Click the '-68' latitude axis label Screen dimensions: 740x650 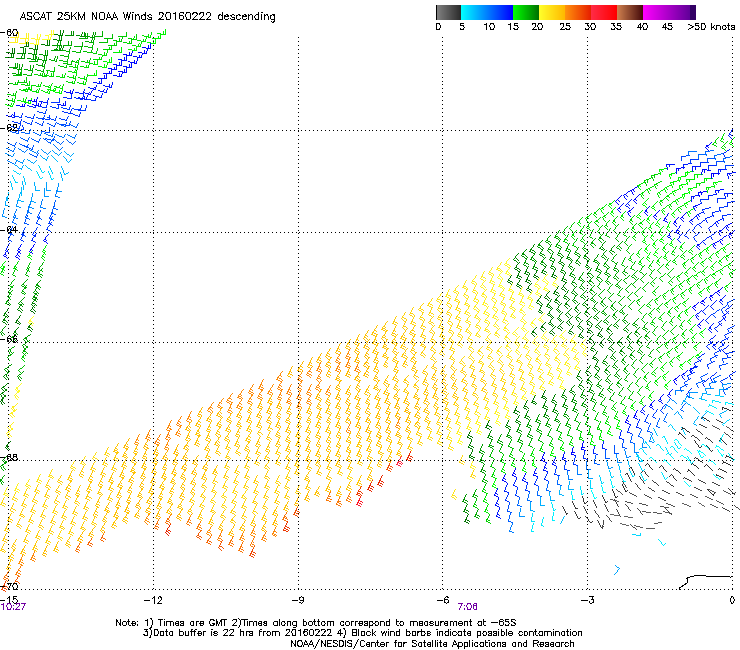[9, 457]
